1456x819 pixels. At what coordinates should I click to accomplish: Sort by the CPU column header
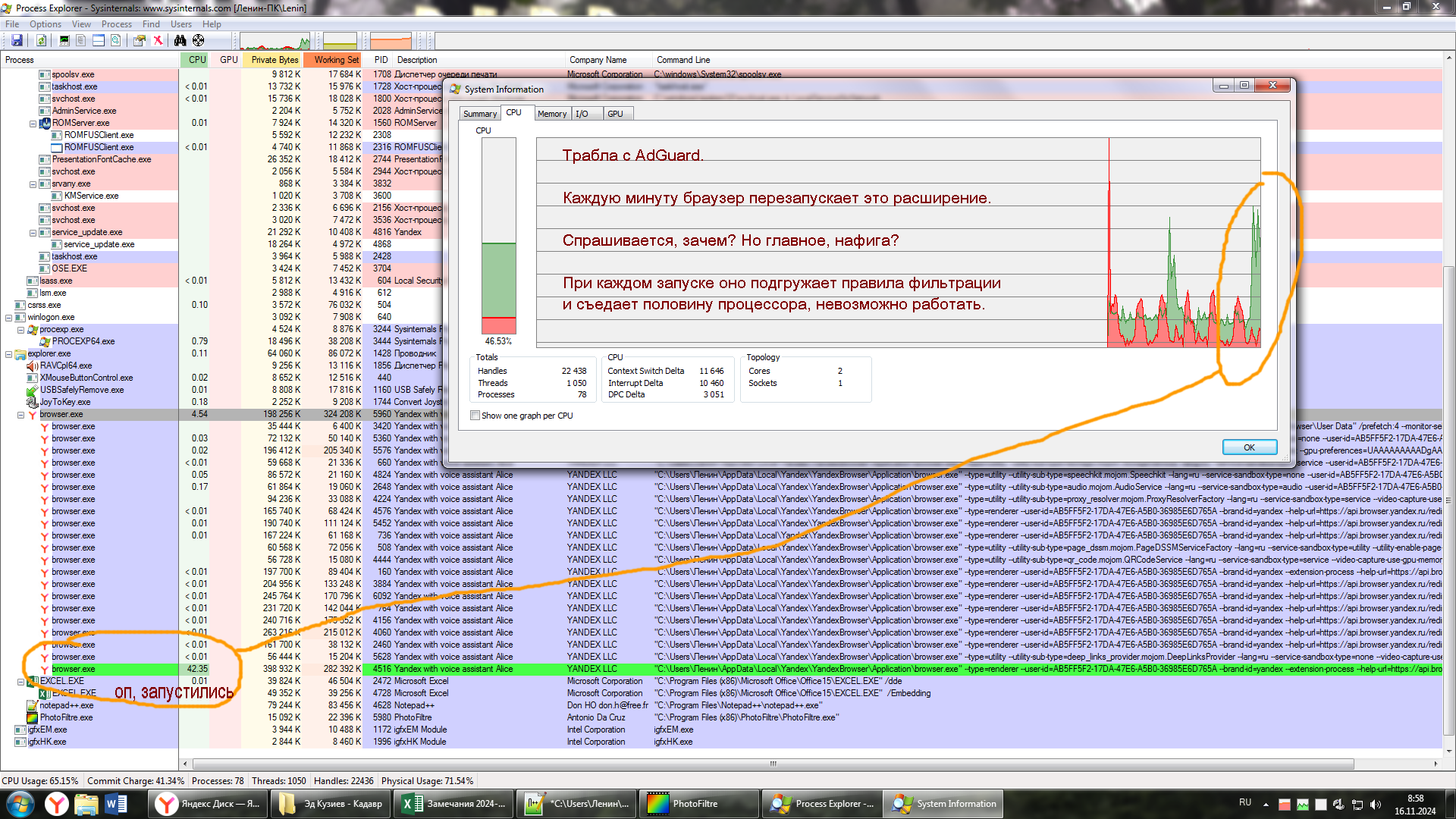tap(196, 60)
